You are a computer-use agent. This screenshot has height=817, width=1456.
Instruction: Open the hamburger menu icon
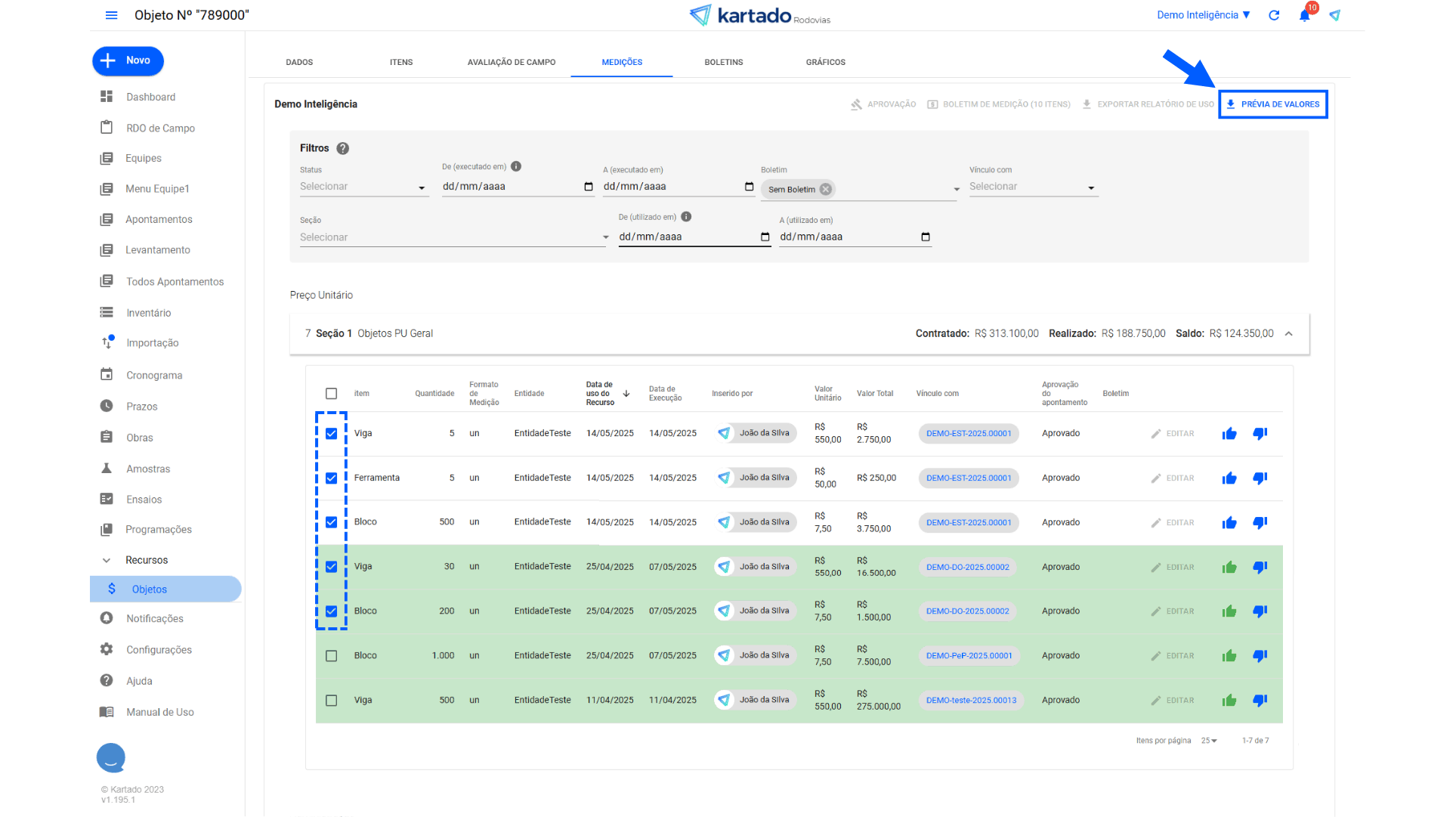111,15
